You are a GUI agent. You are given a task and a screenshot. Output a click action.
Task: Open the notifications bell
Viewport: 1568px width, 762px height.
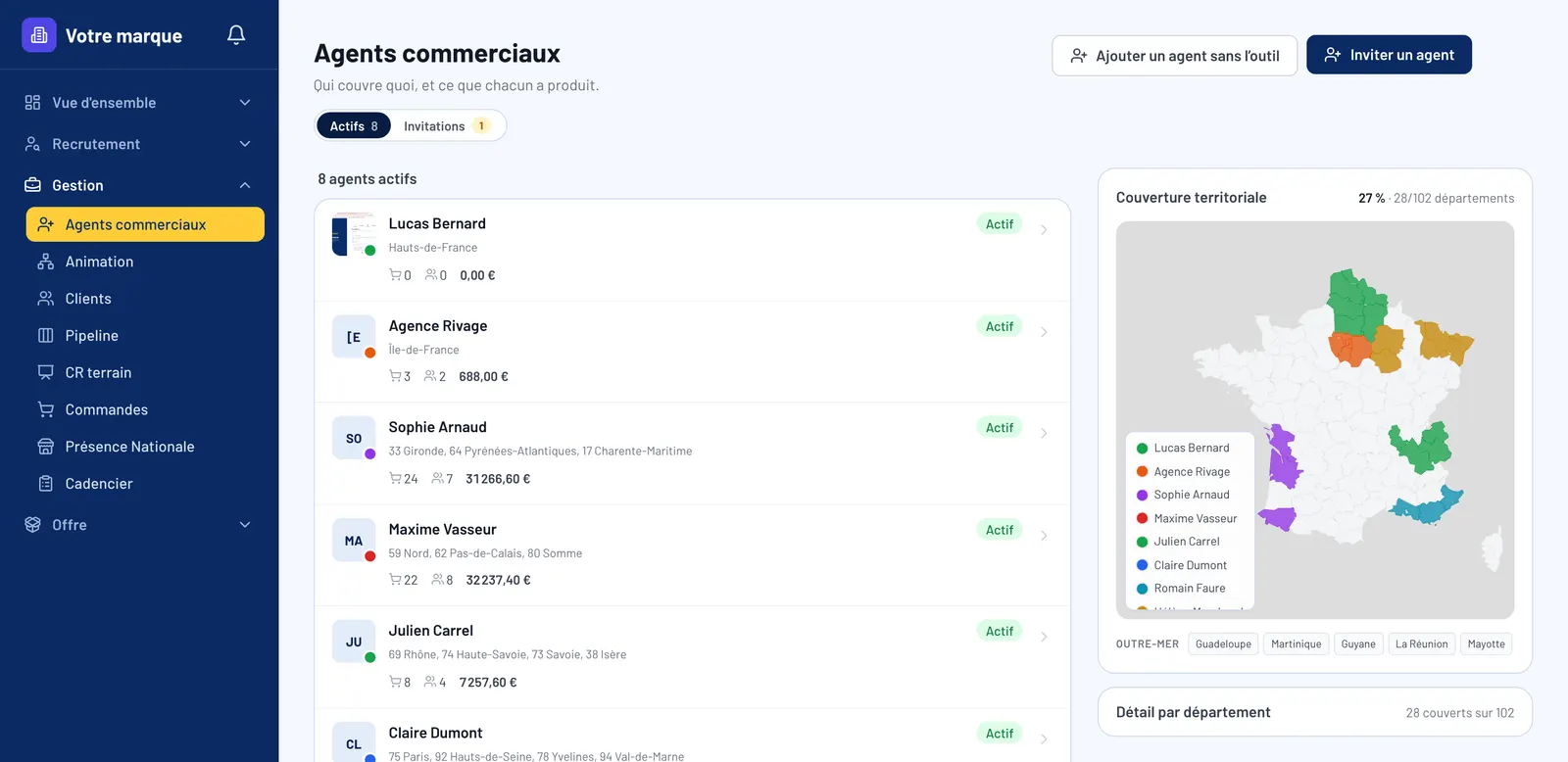coord(236,35)
